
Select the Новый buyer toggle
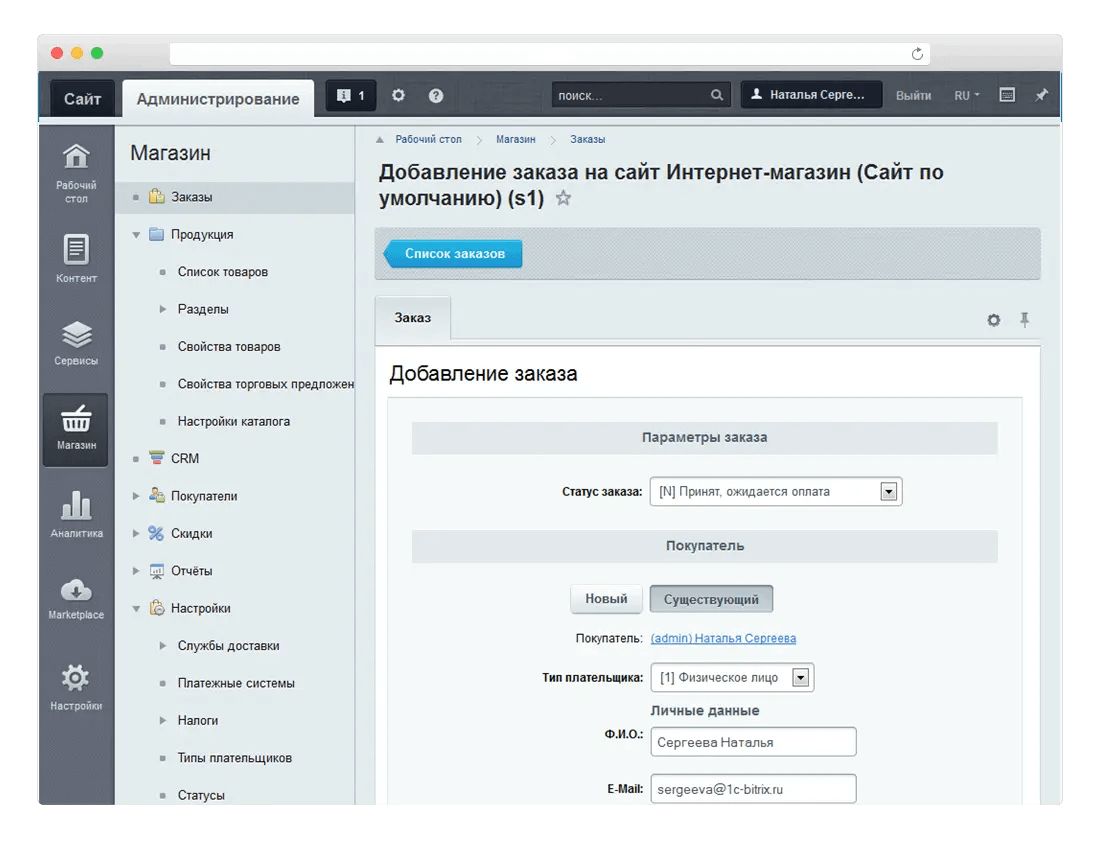coord(606,599)
